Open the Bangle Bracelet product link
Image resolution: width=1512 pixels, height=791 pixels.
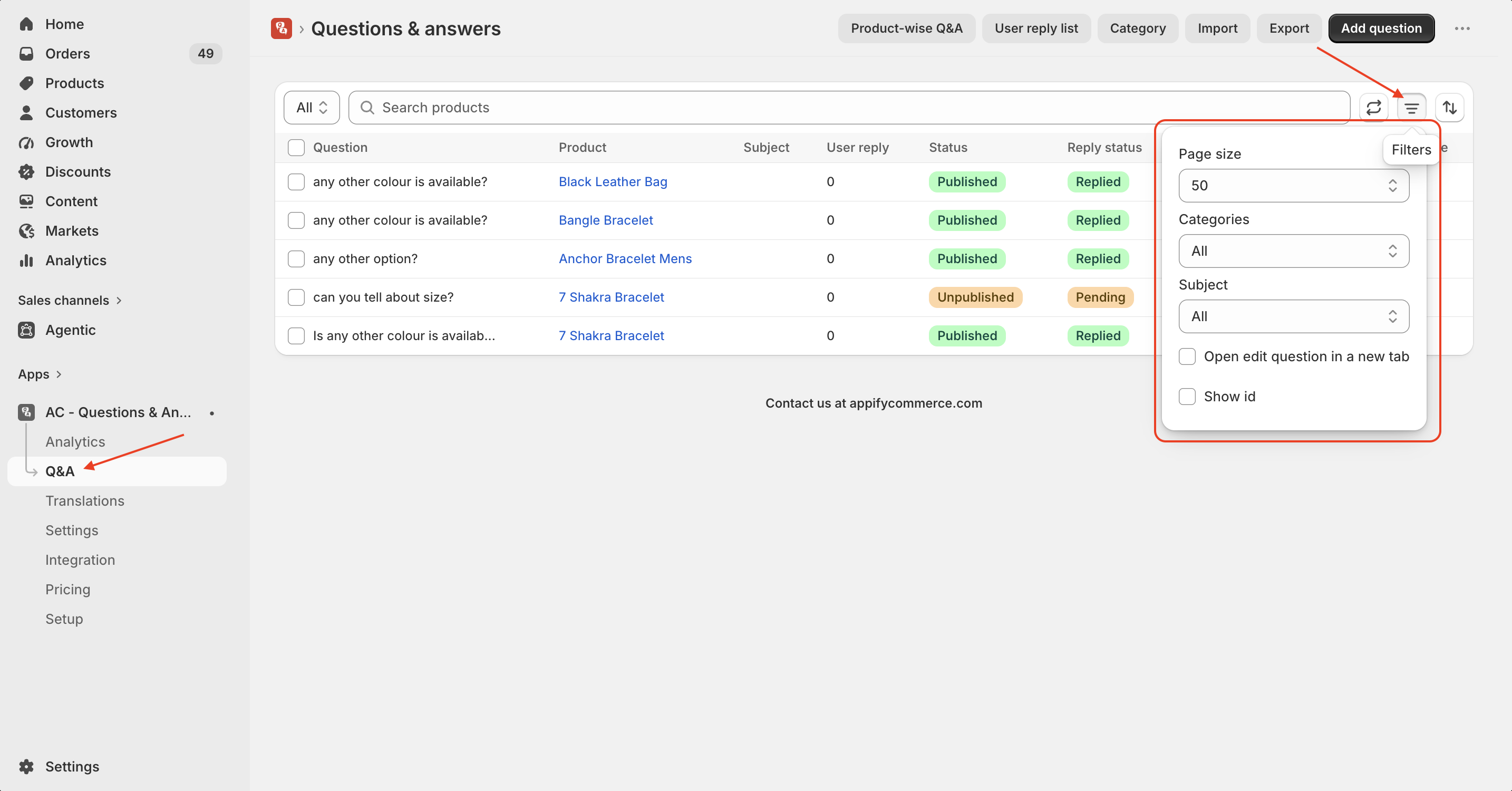[x=606, y=220]
